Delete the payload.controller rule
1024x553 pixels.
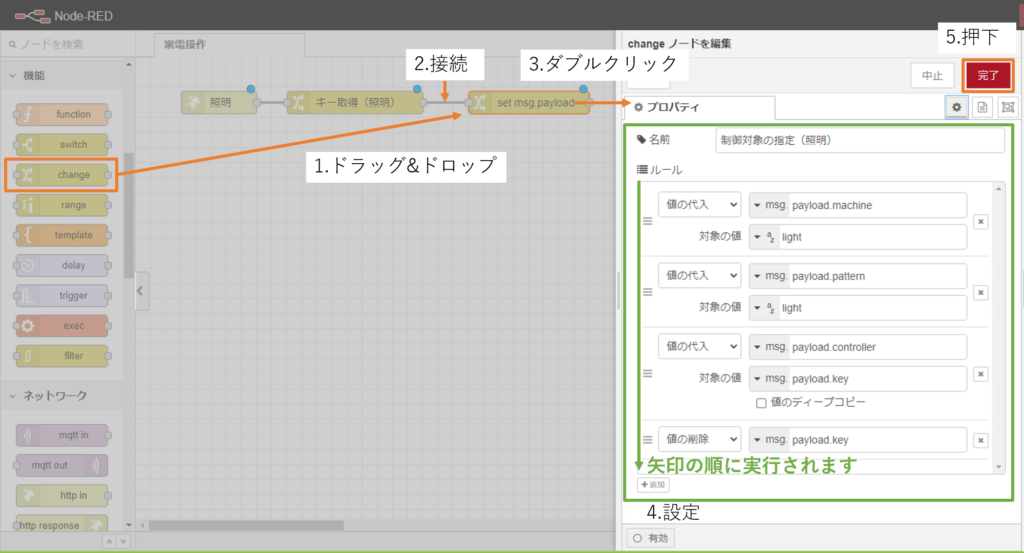pos(980,374)
